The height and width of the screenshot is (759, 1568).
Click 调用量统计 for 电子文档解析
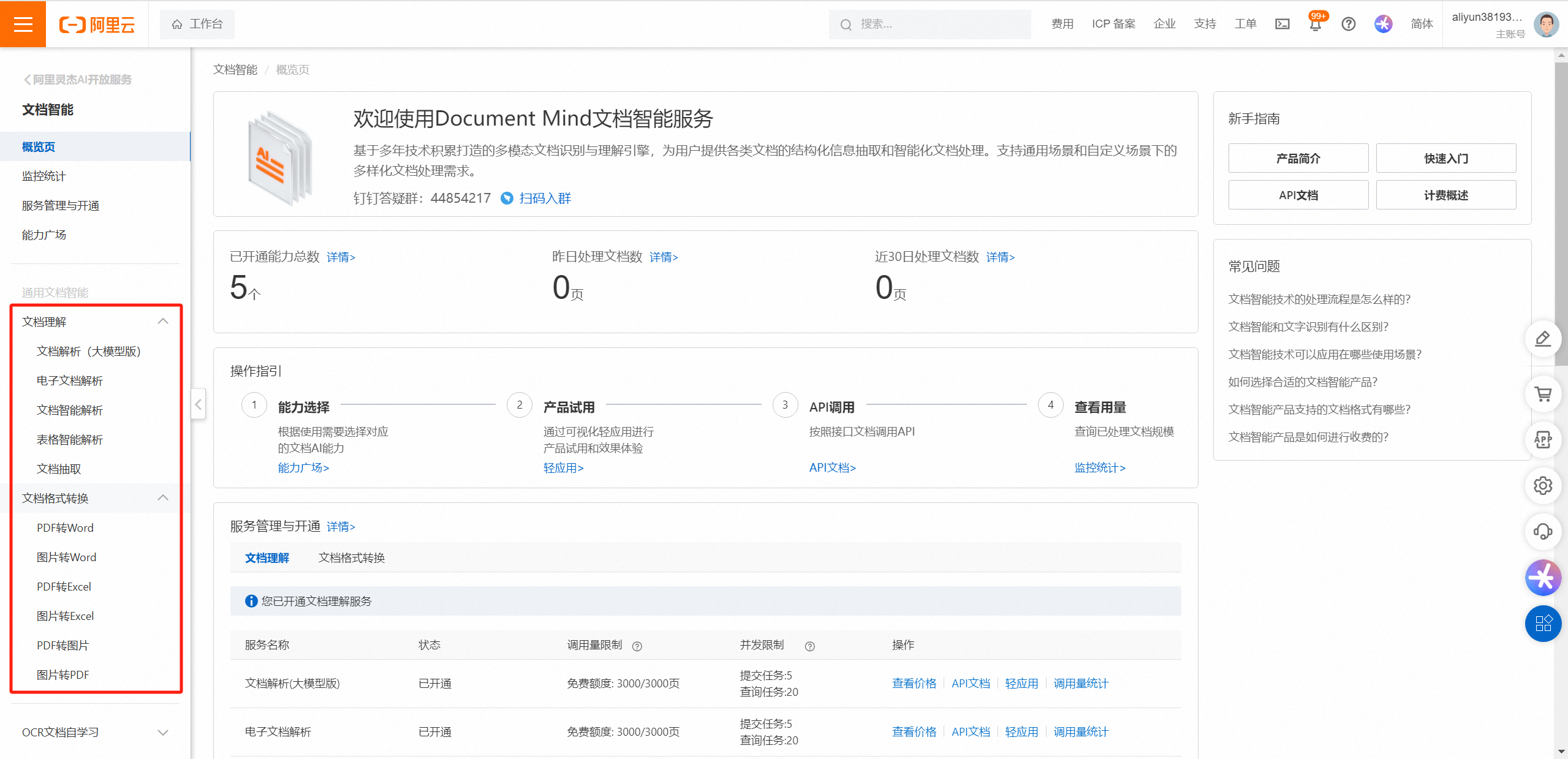[x=1081, y=731]
